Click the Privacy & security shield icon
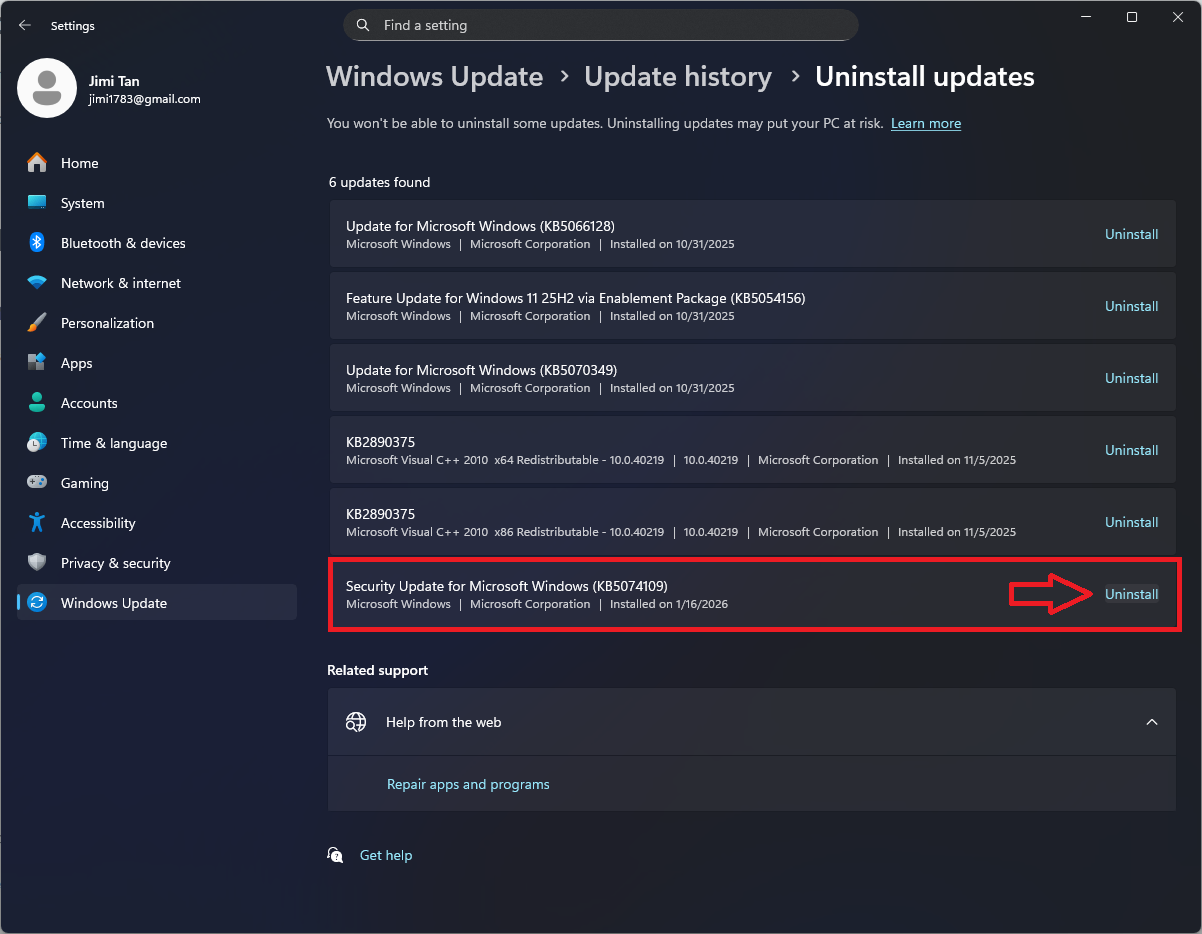The height and width of the screenshot is (934, 1202). [x=37, y=563]
